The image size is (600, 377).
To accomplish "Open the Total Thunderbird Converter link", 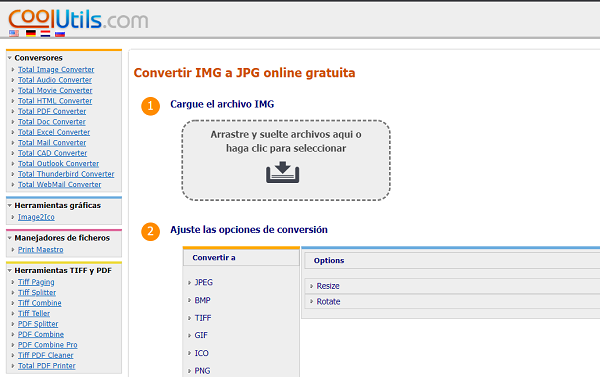I will pos(66,174).
